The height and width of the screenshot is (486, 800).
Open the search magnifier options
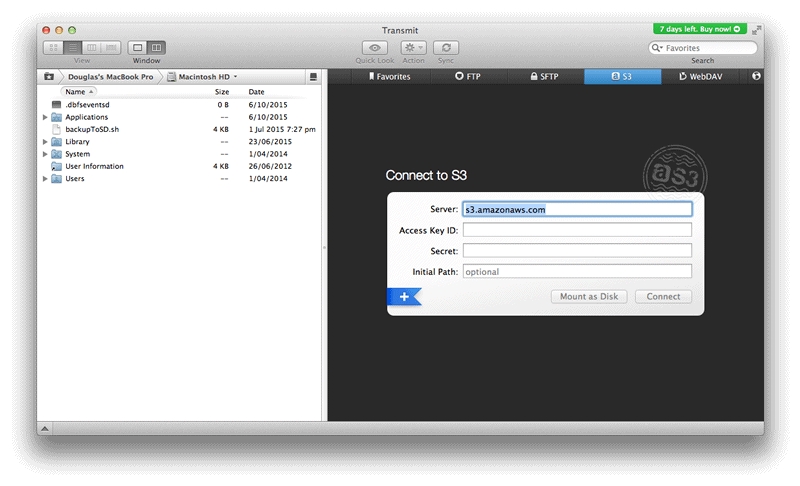[x=657, y=48]
